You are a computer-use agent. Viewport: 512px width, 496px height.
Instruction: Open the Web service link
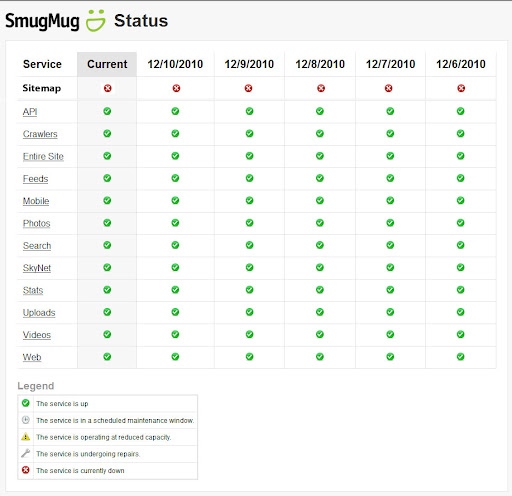[32, 357]
